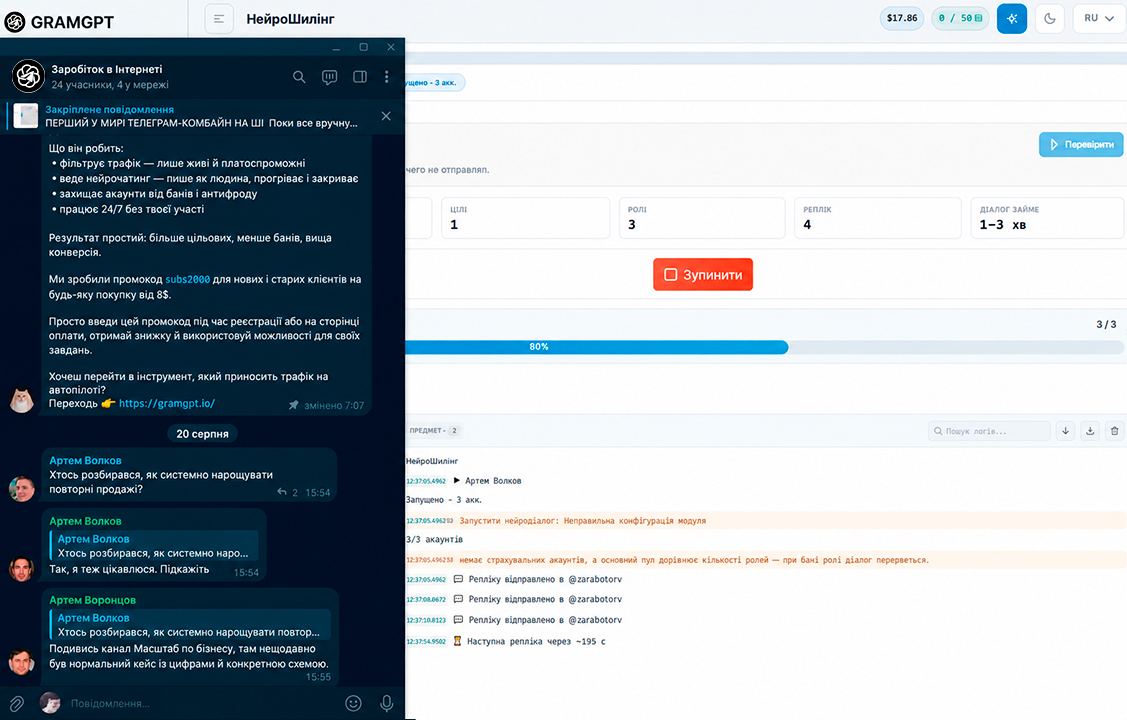
Task: Click the ПРЕДМЕТ - 2 filter tag
Action: point(434,430)
